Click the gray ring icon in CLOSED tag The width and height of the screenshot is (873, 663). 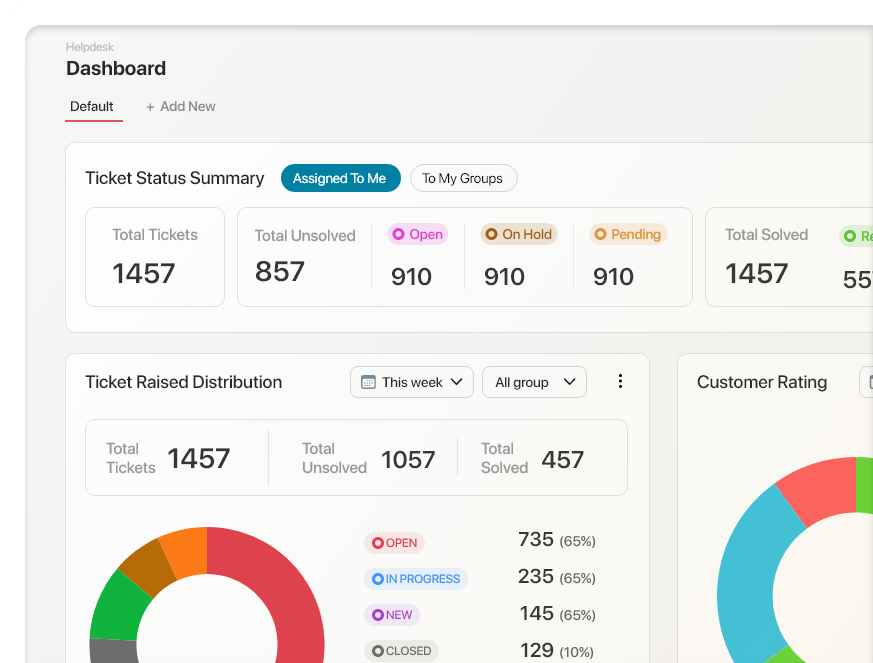click(x=377, y=651)
